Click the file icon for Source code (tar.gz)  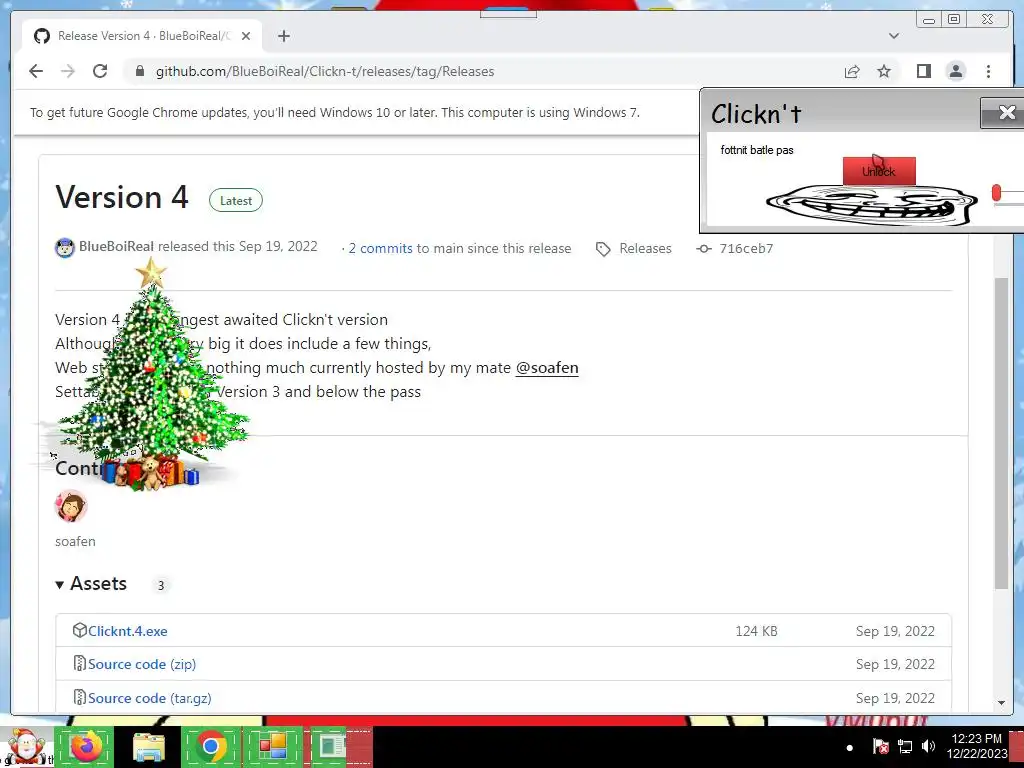pos(80,697)
